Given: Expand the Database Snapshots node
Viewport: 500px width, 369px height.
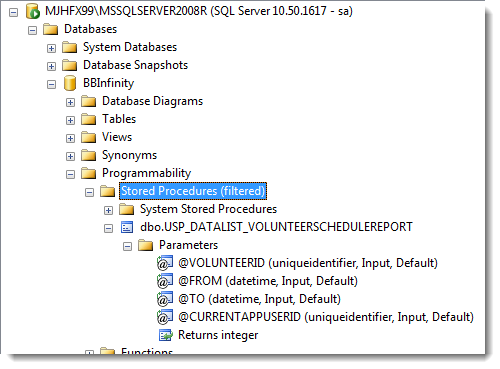Looking at the screenshot, I should click(x=51, y=67).
